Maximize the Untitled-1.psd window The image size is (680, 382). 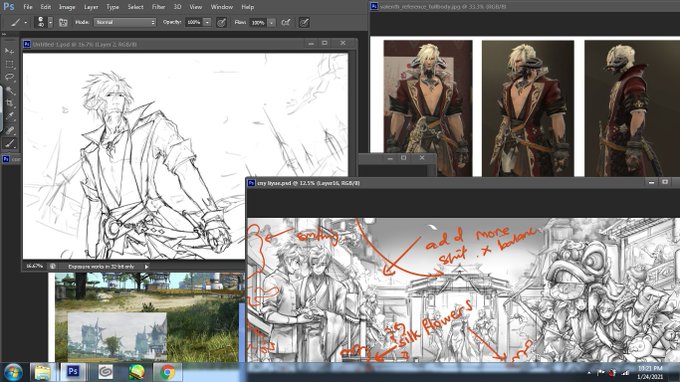click(324, 43)
